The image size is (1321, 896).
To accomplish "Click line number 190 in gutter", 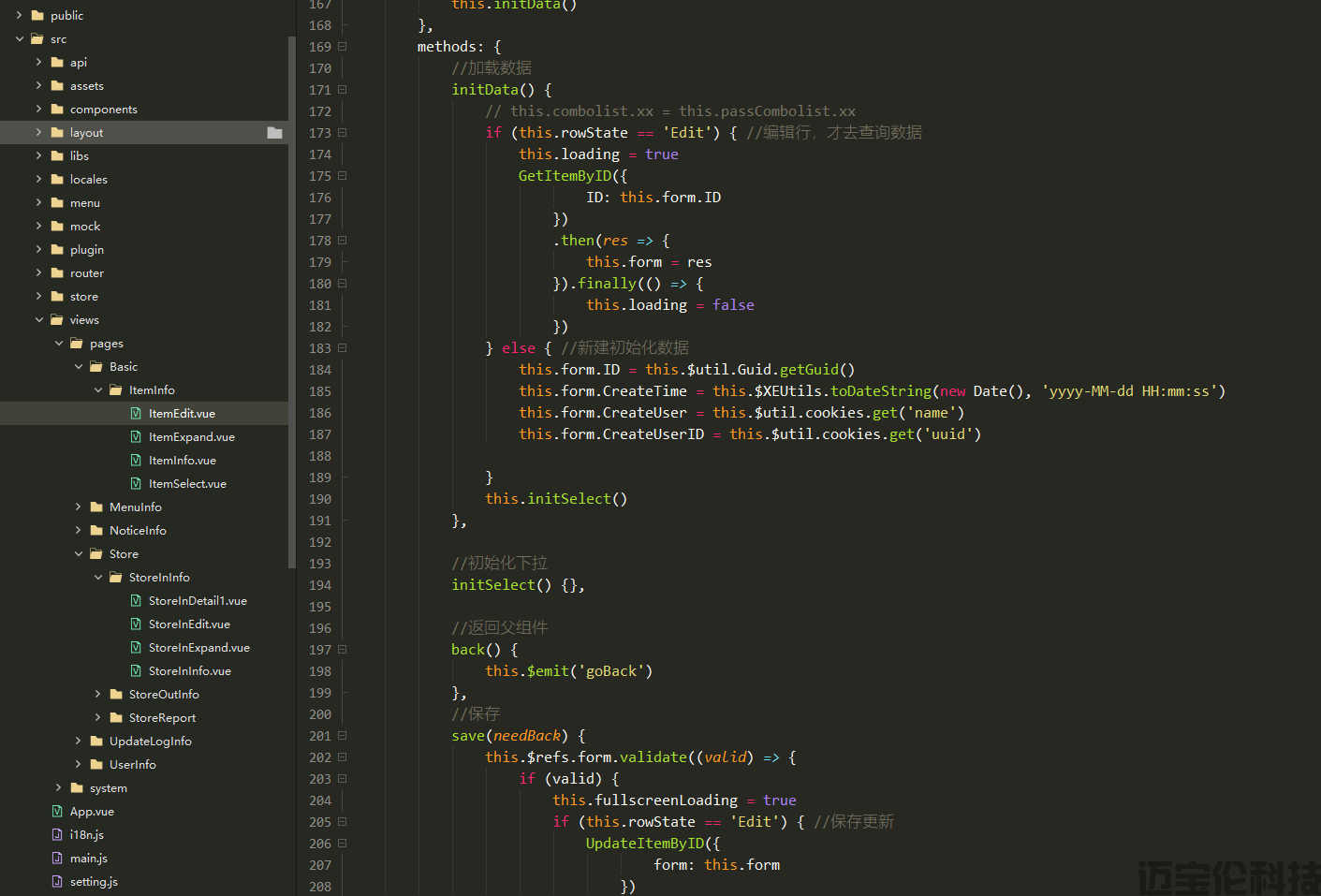I will 320,499.
